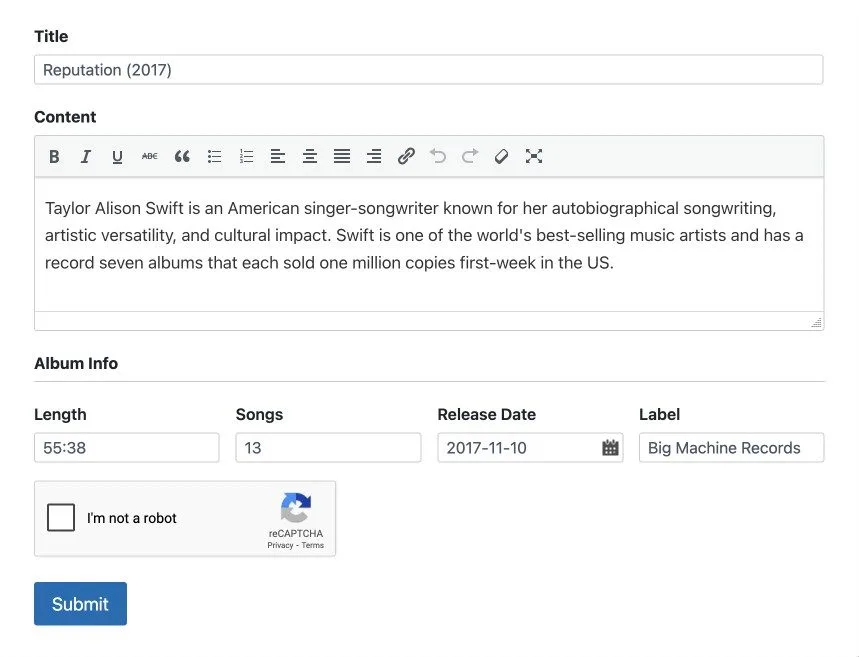Center align the text
This screenshot has height=657, width=859.
(310, 157)
